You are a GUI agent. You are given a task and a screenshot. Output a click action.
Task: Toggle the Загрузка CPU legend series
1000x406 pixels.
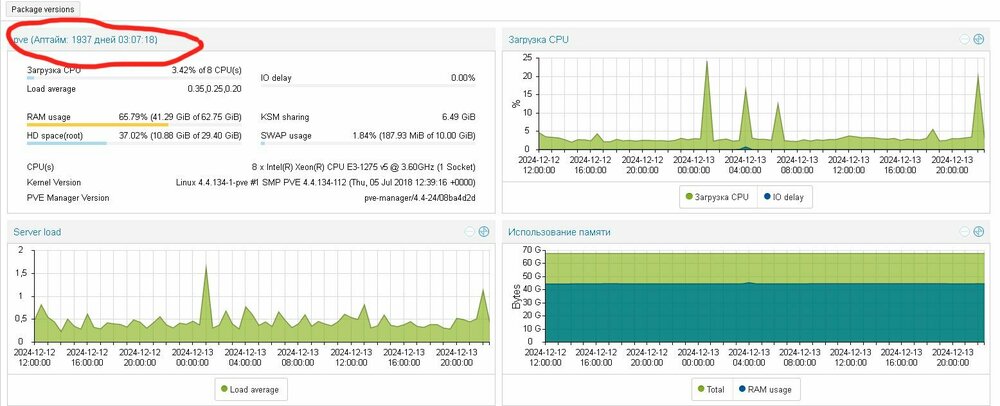point(716,197)
